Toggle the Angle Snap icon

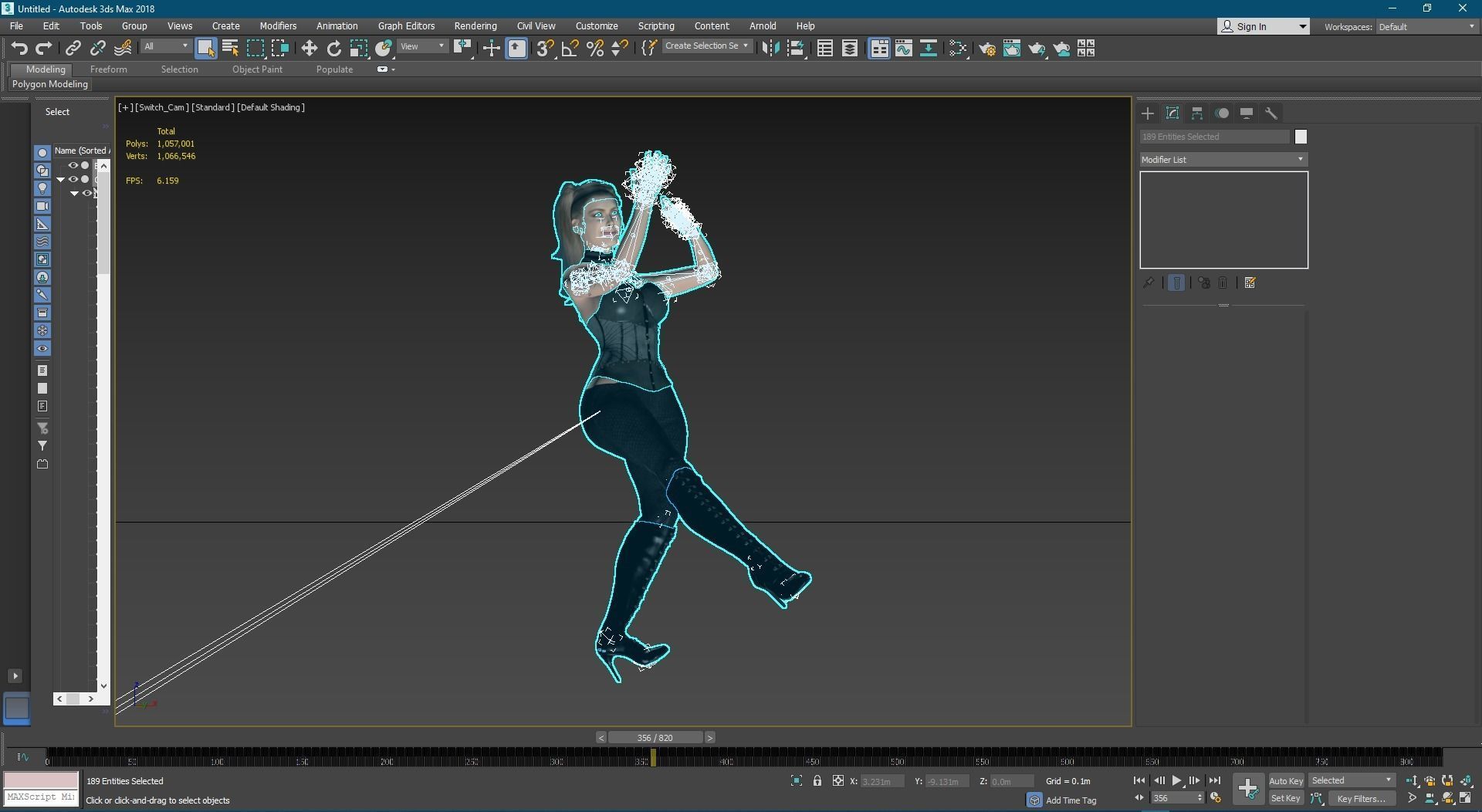pos(570,49)
